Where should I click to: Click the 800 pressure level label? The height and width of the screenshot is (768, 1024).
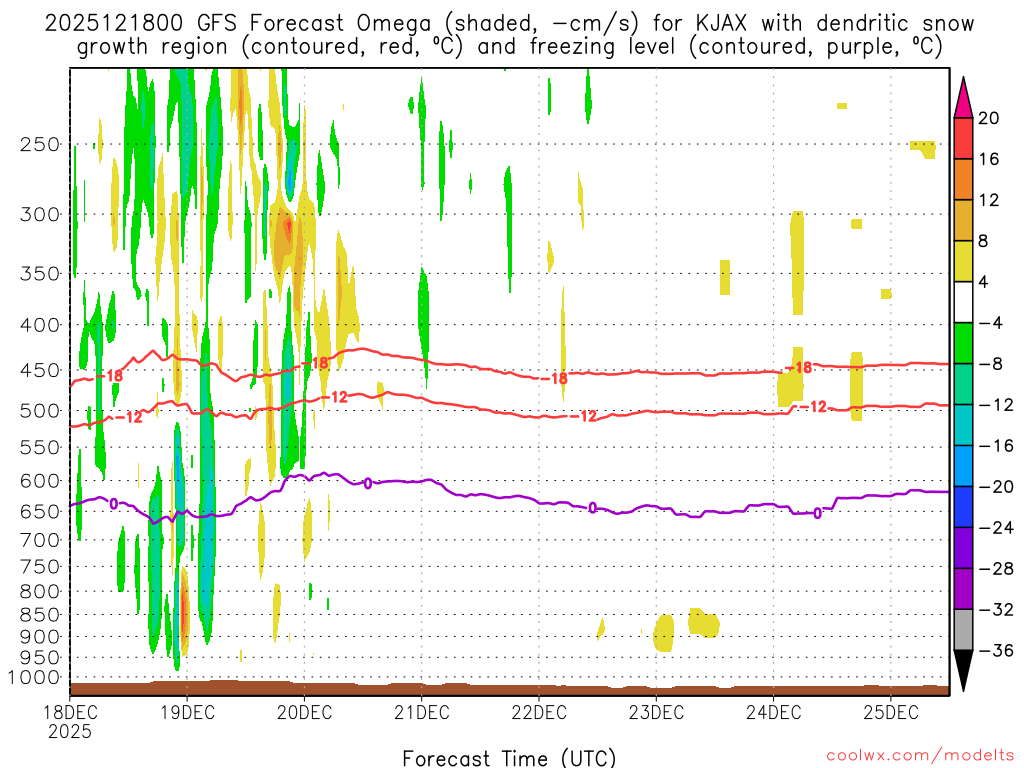pyautogui.click(x=40, y=591)
